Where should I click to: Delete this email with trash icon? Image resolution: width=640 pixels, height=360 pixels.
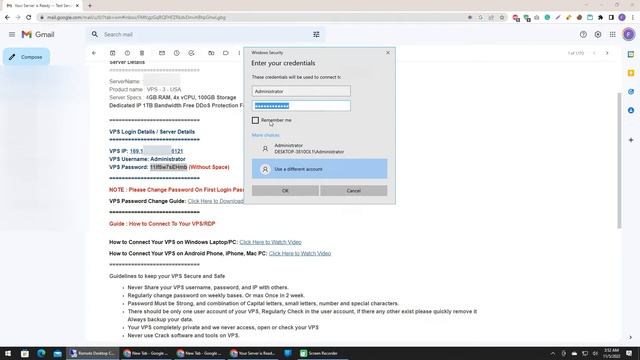(x=142, y=53)
